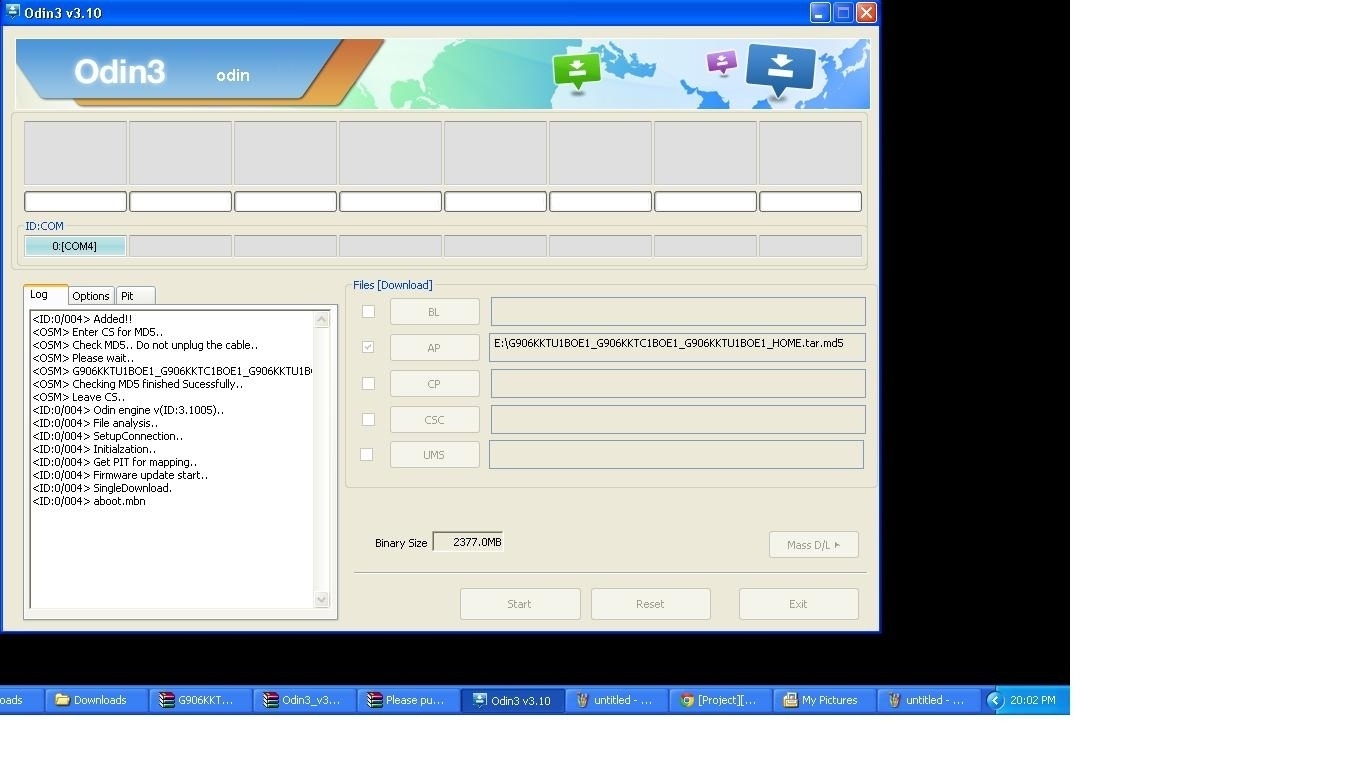Click the UMS file button

point(434,455)
